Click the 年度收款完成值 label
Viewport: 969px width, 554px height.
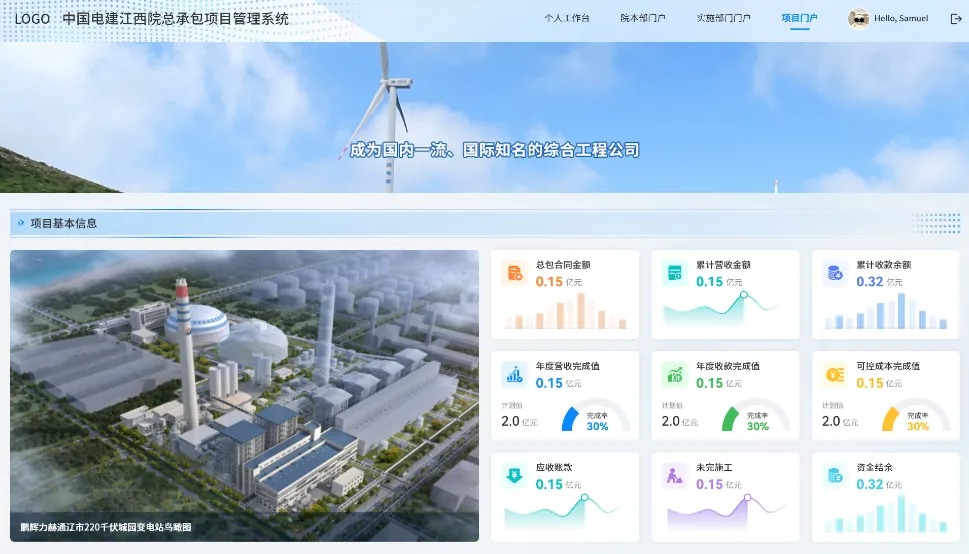click(x=728, y=366)
